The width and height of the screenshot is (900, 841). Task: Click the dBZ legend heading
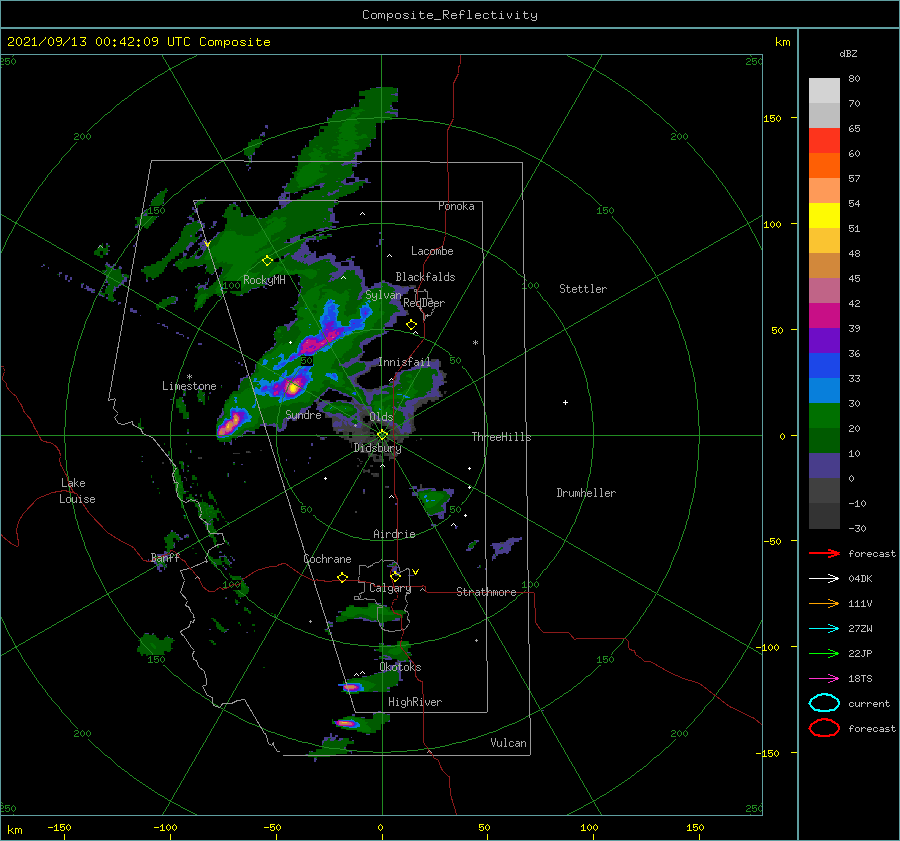click(x=848, y=53)
